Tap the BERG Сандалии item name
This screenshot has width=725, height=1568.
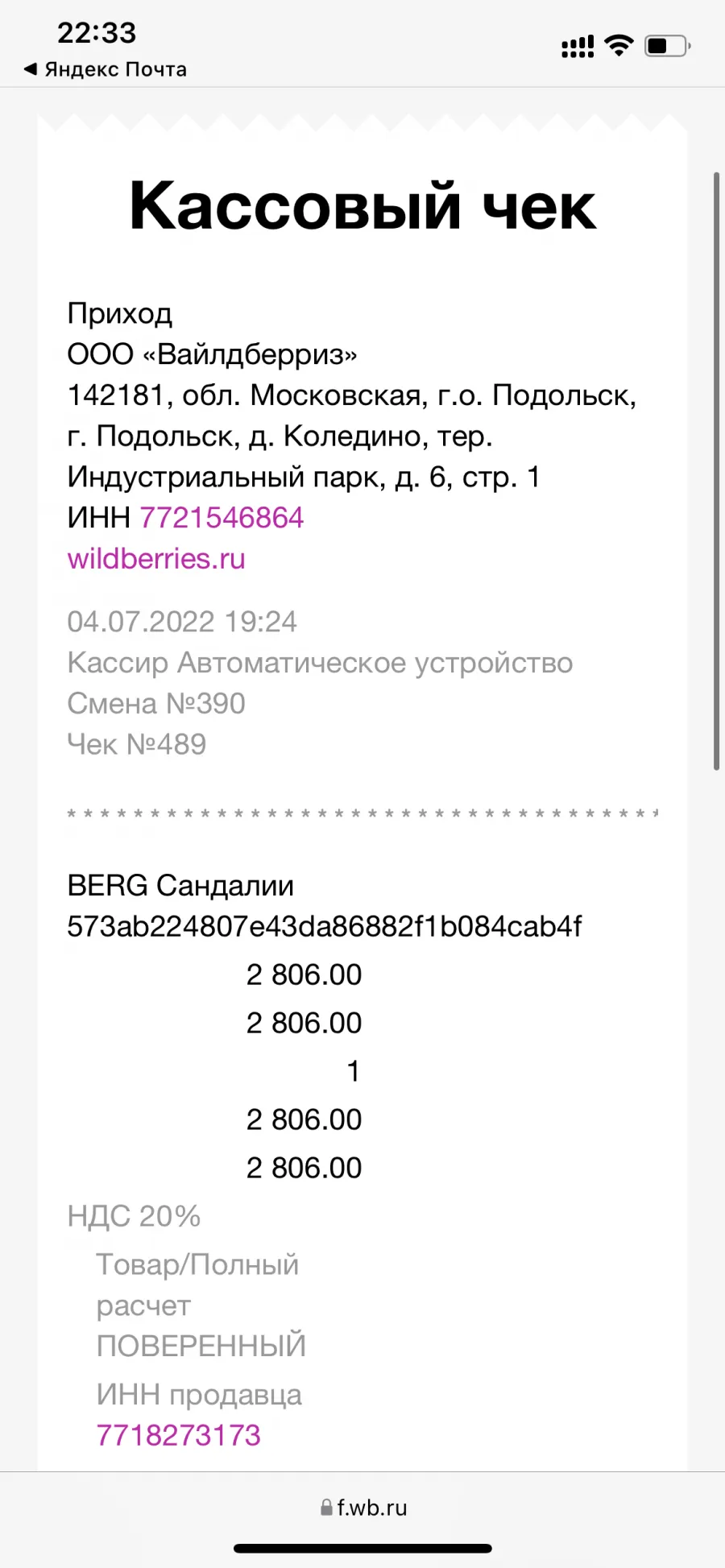coord(180,886)
